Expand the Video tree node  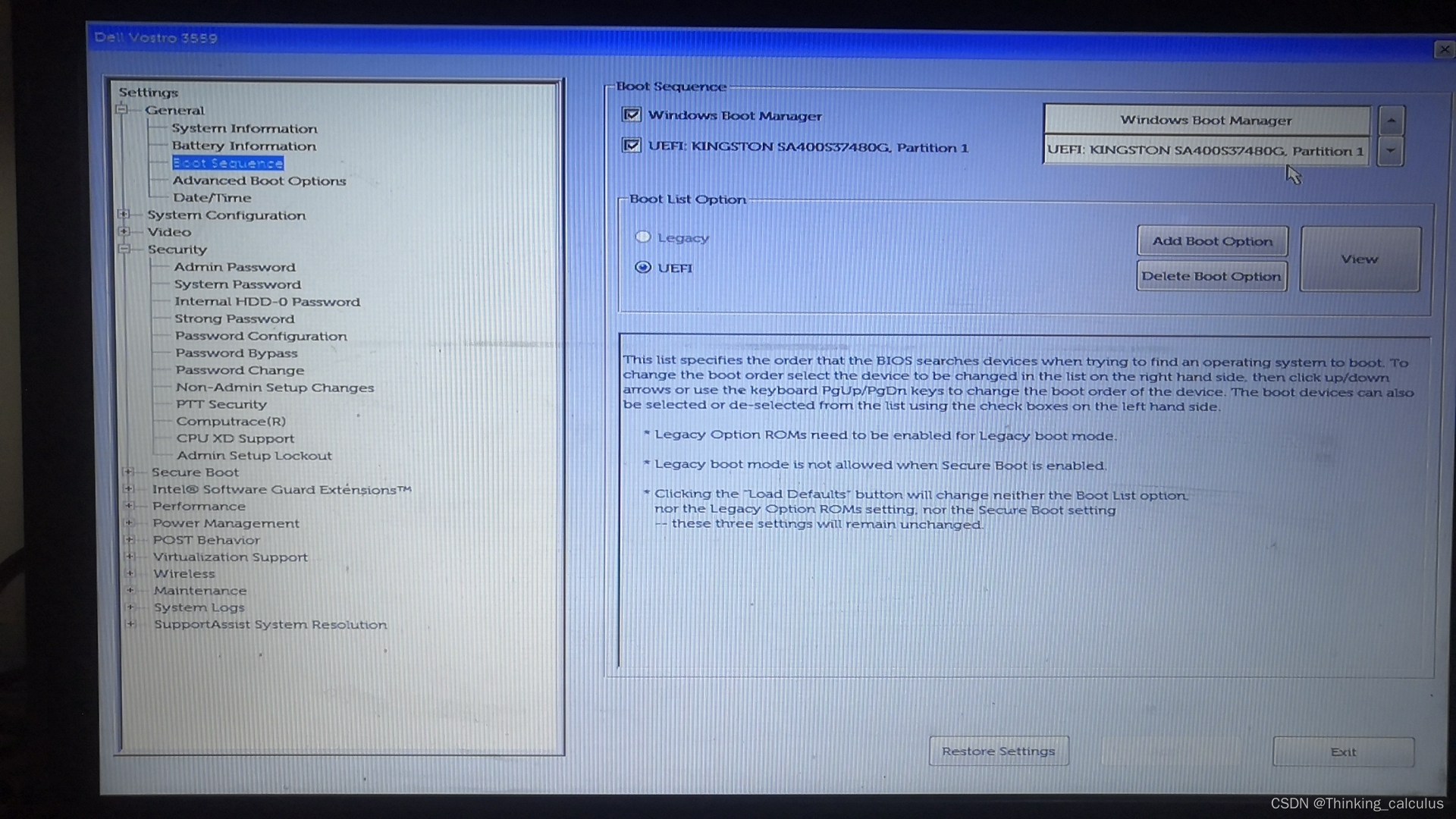click(124, 232)
